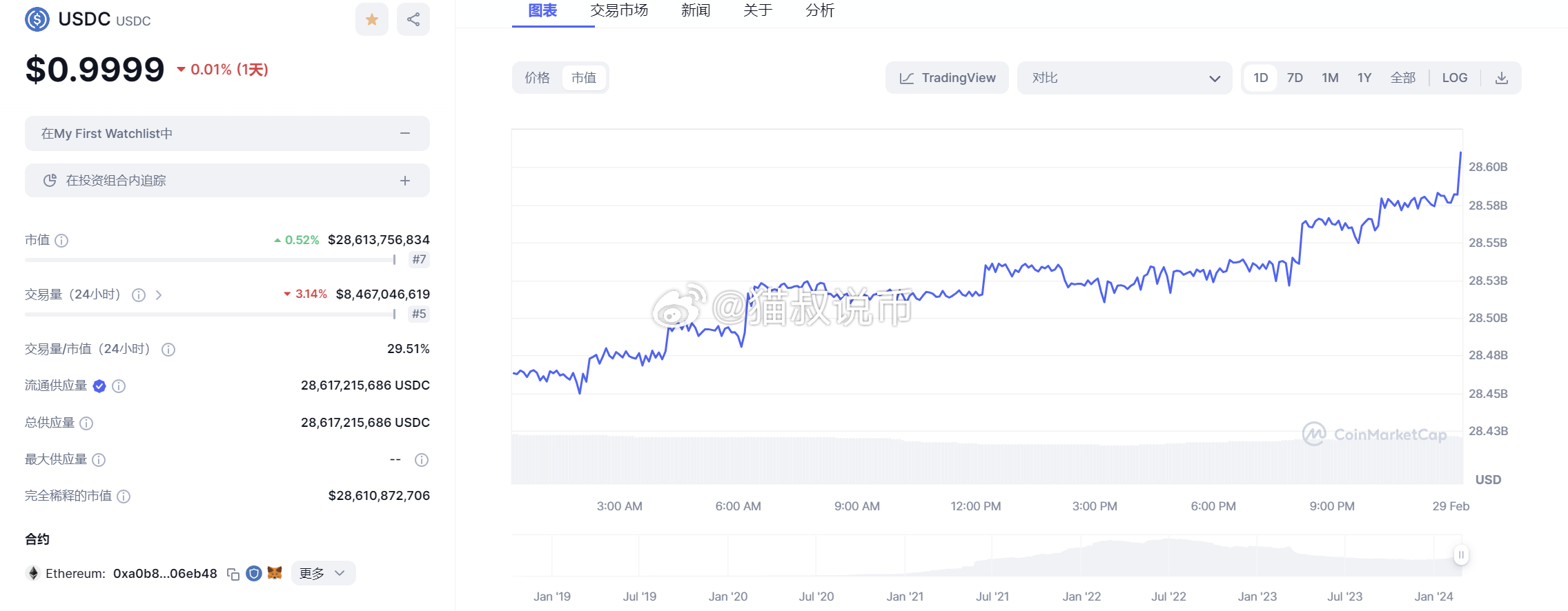Viewport: 1568px width, 611px height.
Task: Expand 交易量 (24小时) chevron arrow
Action: point(159,295)
